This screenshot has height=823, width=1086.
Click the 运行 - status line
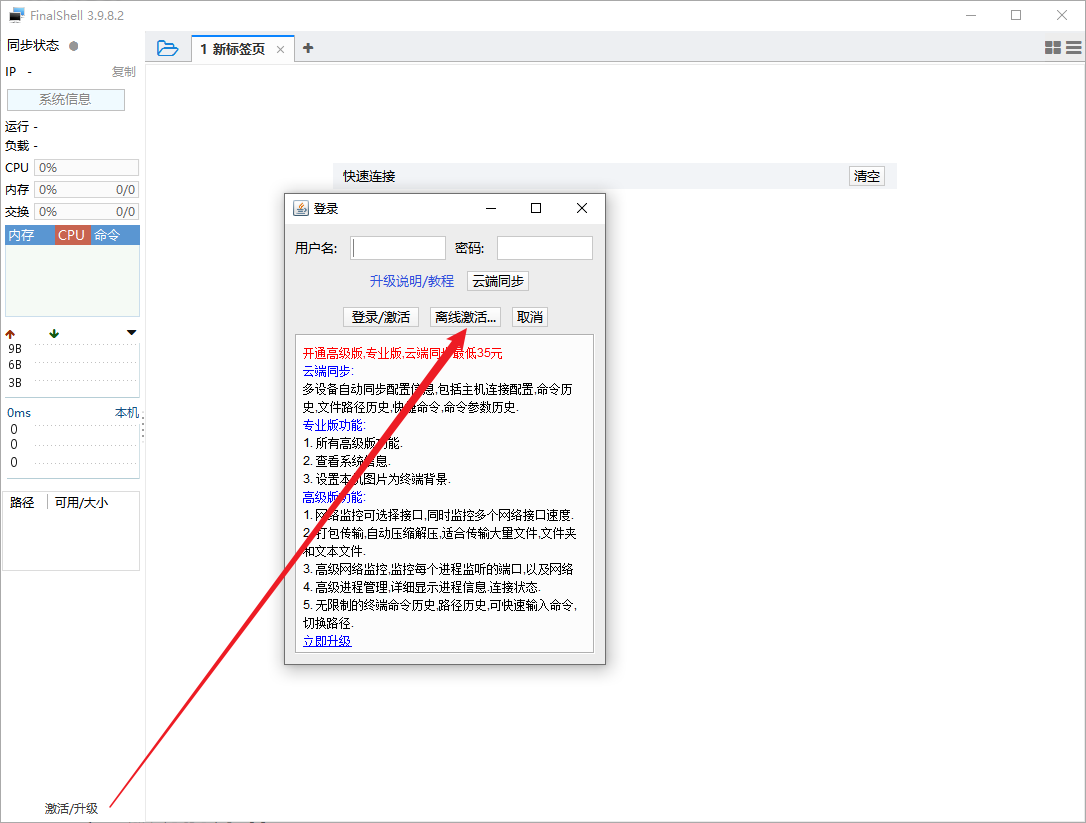[x=21, y=127]
